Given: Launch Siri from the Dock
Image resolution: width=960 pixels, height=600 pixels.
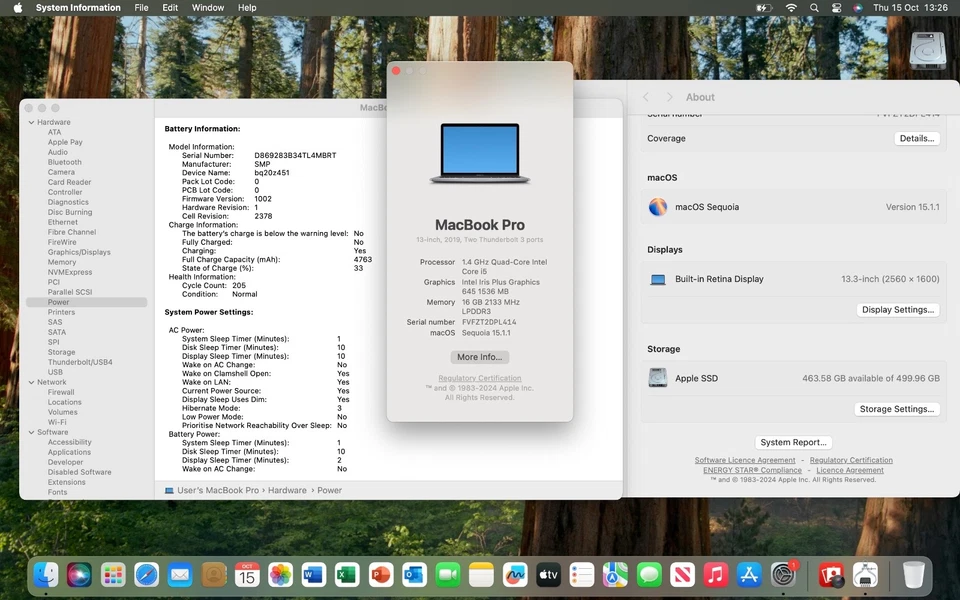Looking at the screenshot, I should (x=80, y=575).
